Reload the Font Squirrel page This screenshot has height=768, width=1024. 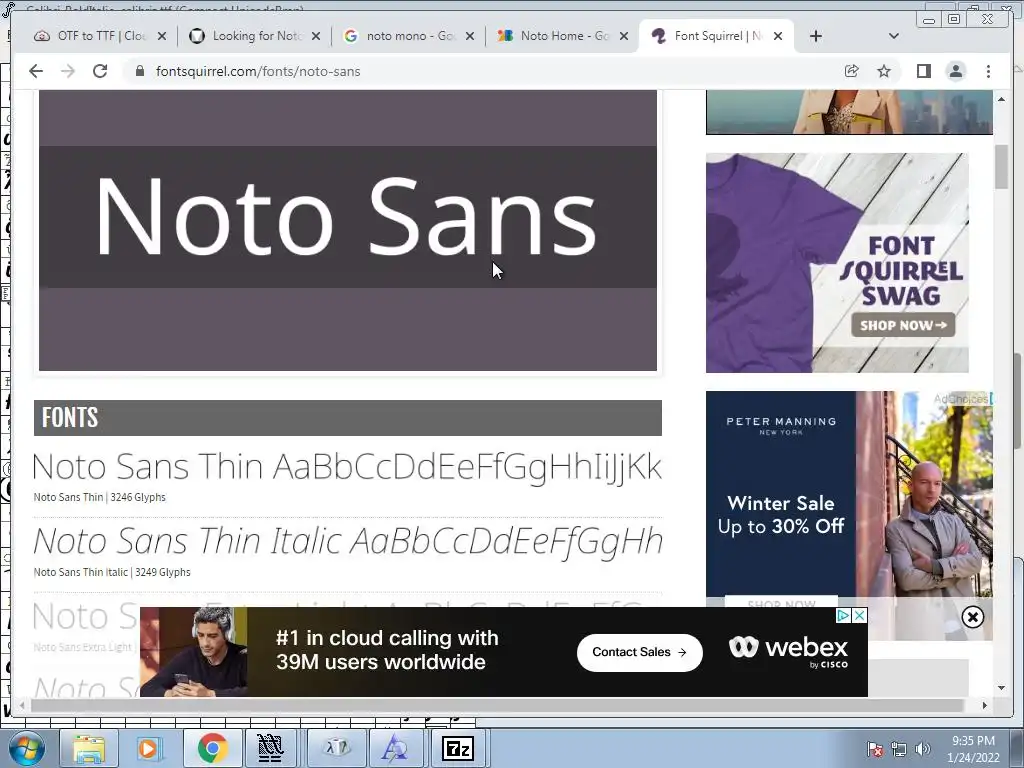tap(100, 71)
